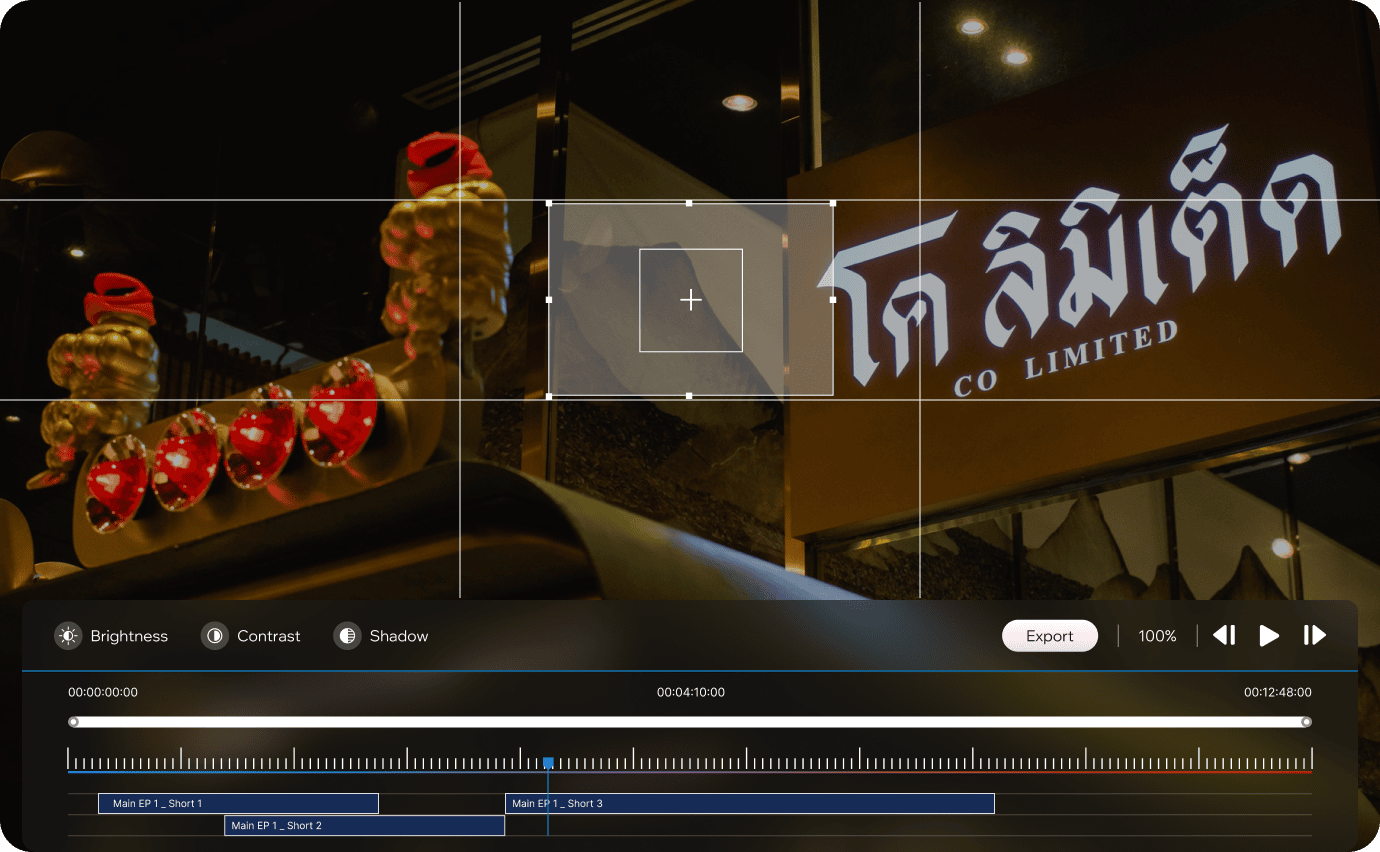Select the Shadow label
The width and height of the screenshot is (1380, 852).
399,636
